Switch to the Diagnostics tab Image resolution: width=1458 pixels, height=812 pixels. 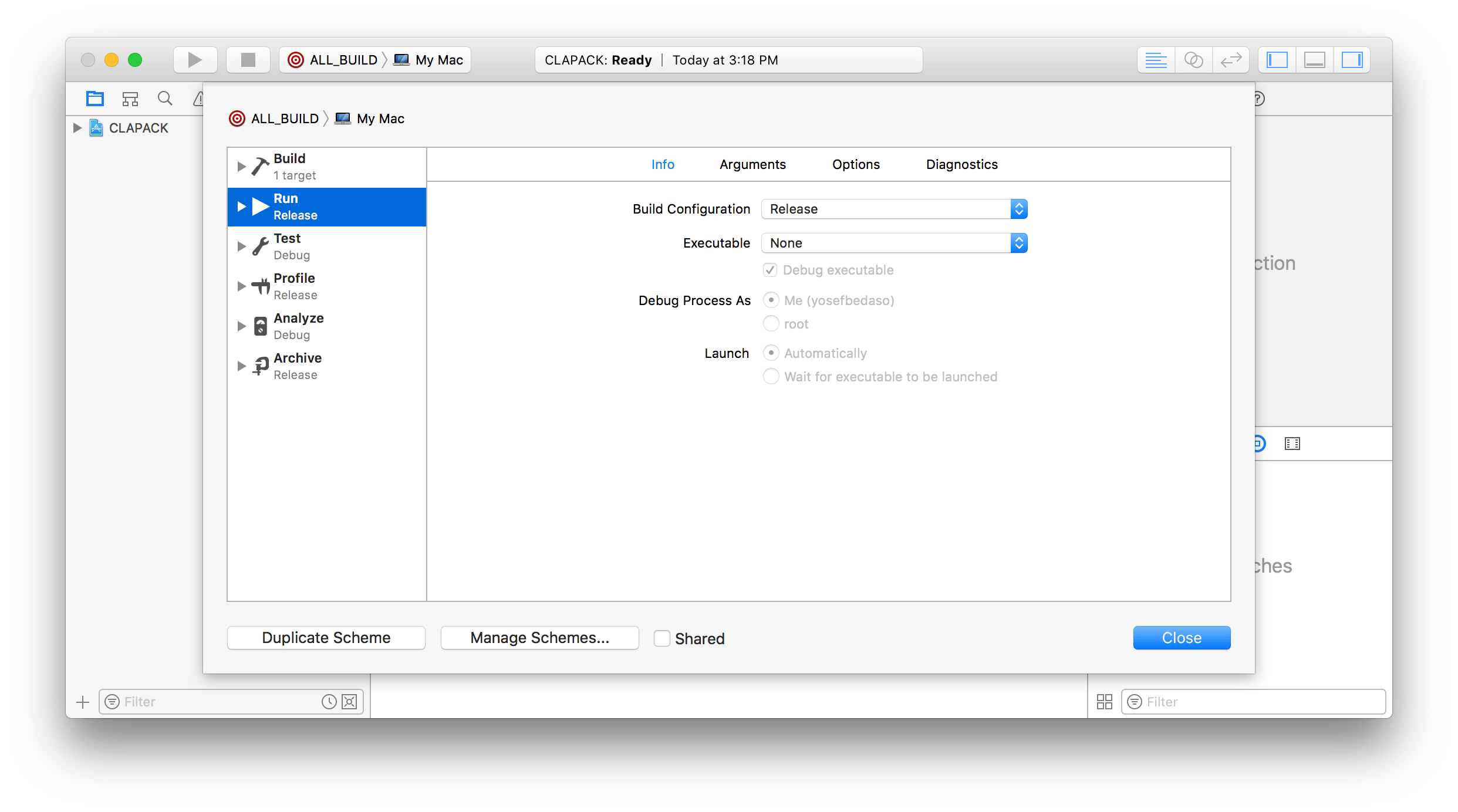tap(961, 164)
